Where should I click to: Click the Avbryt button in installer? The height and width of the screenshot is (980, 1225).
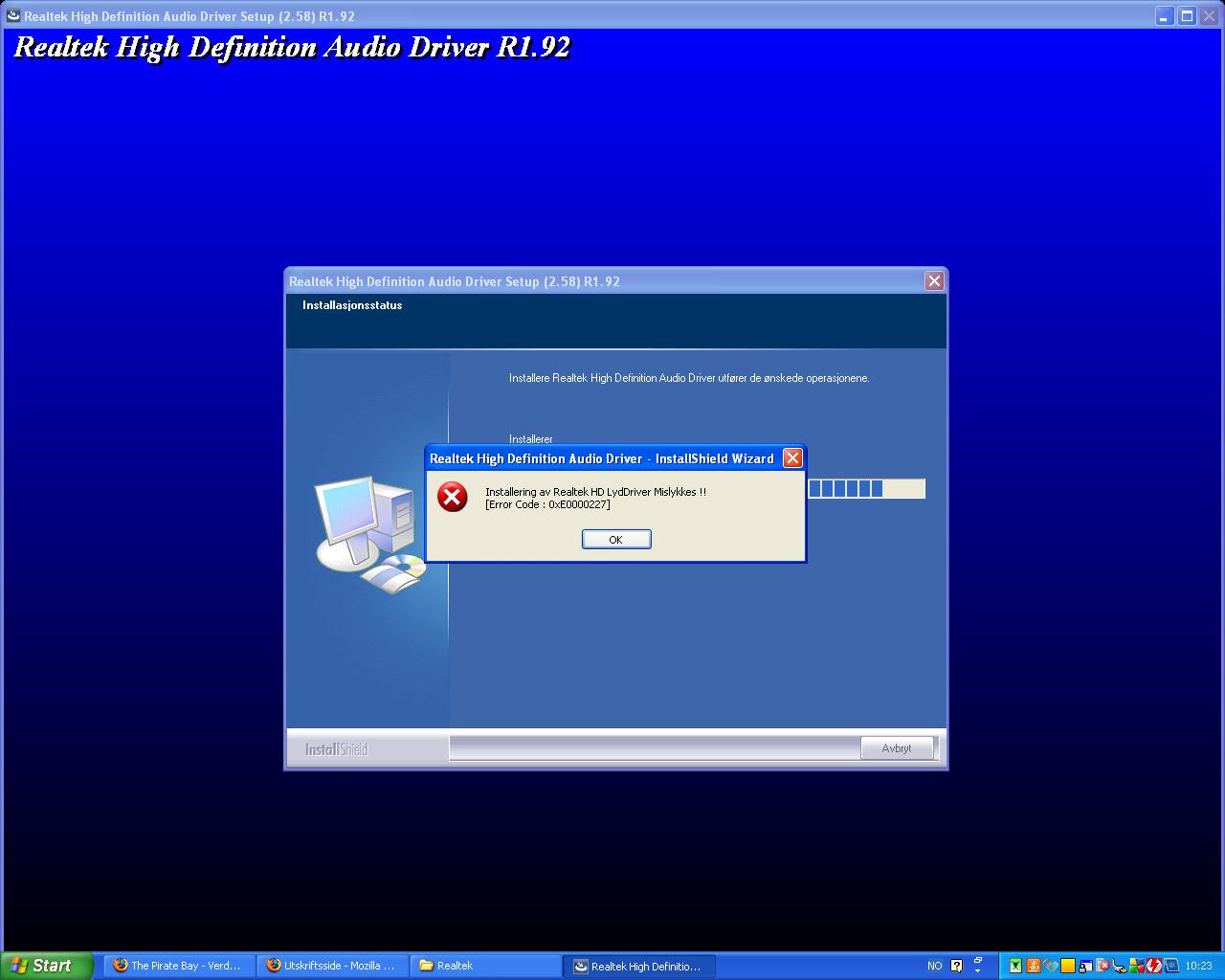[x=897, y=748]
